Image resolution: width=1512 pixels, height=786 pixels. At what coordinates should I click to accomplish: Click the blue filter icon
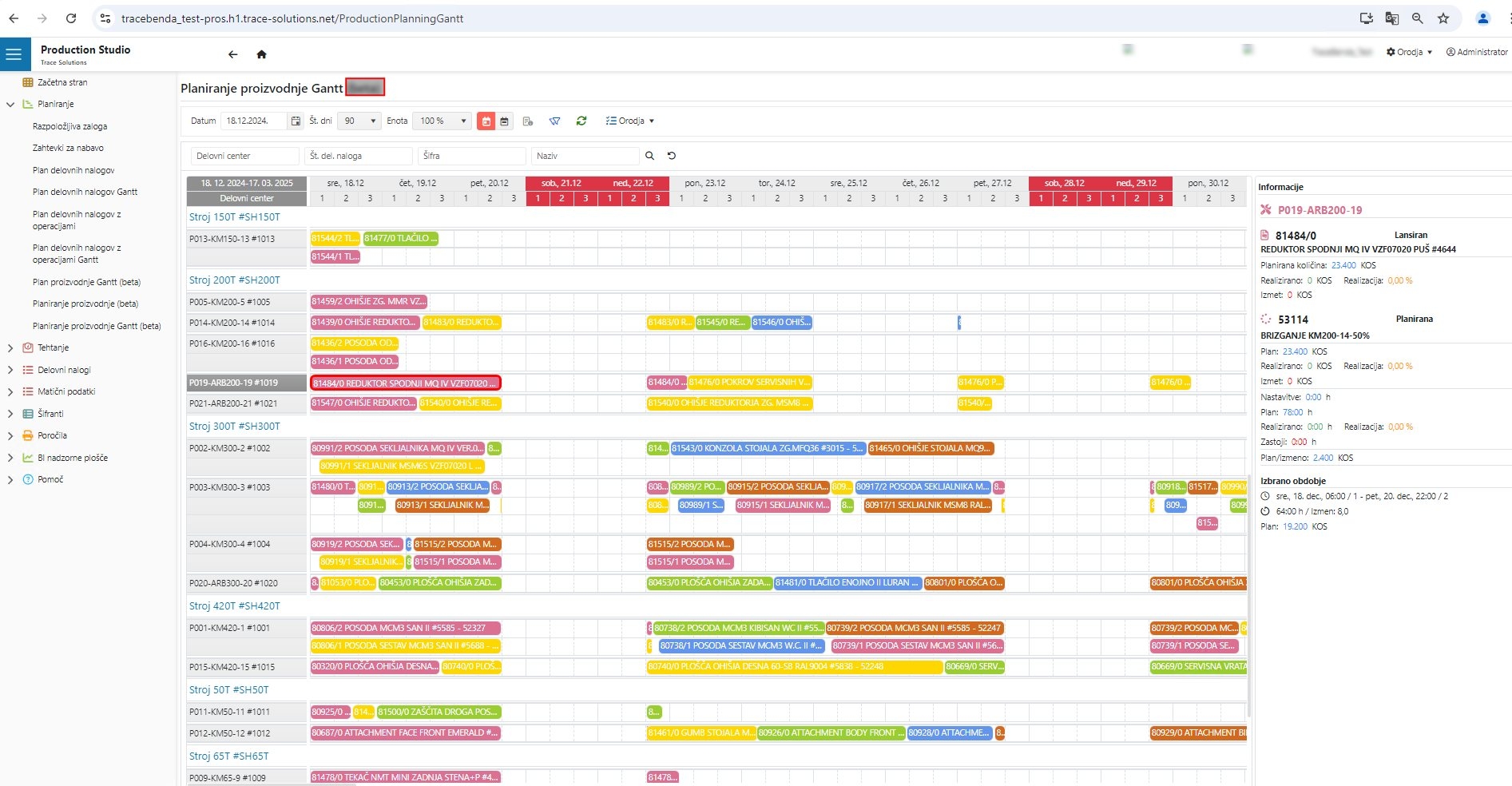[554, 121]
